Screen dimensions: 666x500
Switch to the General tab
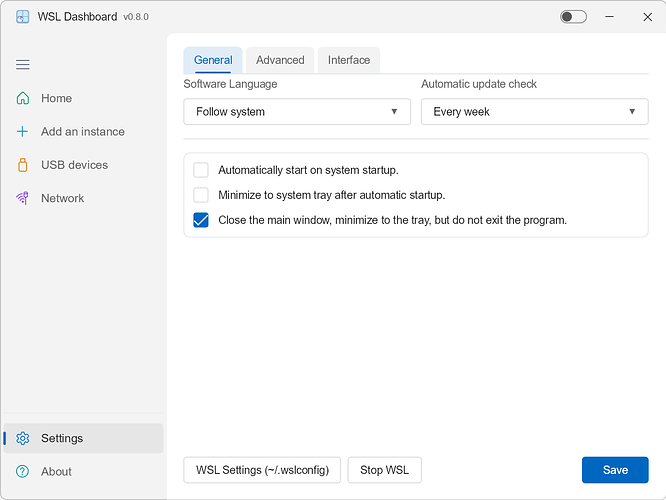(213, 60)
